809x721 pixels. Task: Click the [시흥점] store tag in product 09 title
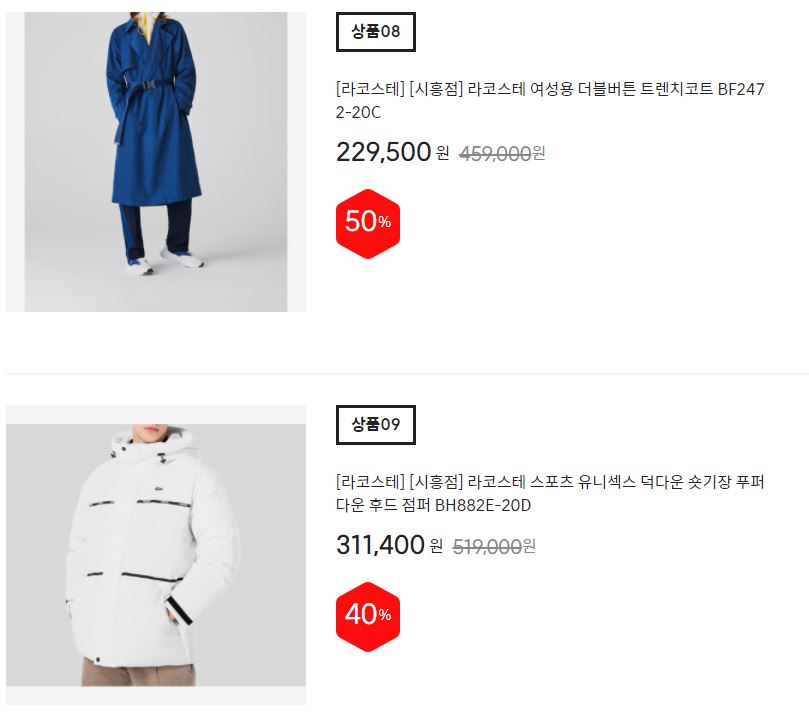coord(436,482)
